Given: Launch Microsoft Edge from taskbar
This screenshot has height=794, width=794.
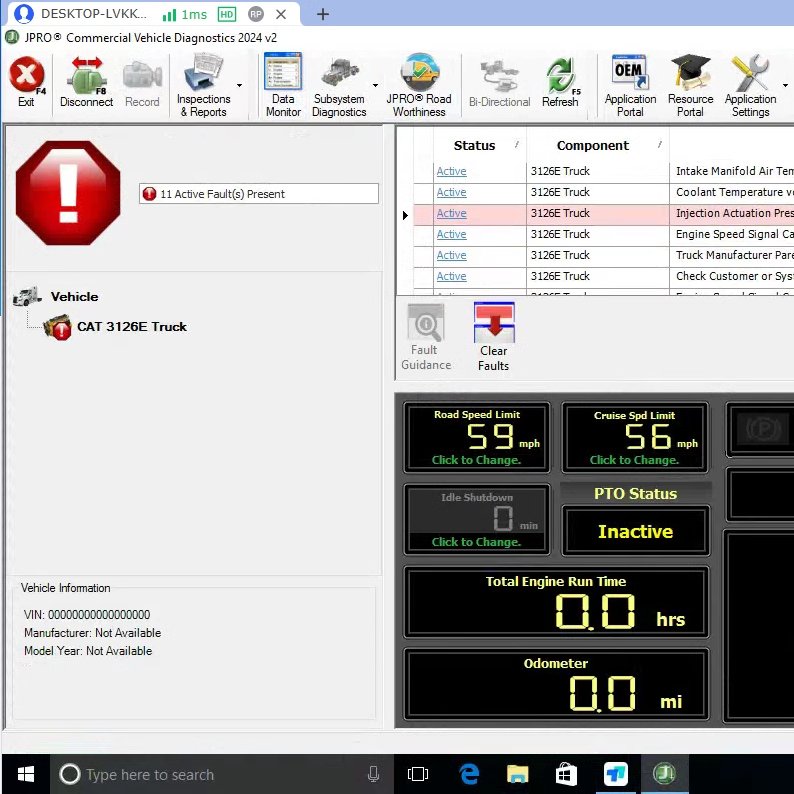Looking at the screenshot, I should pos(469,774).
